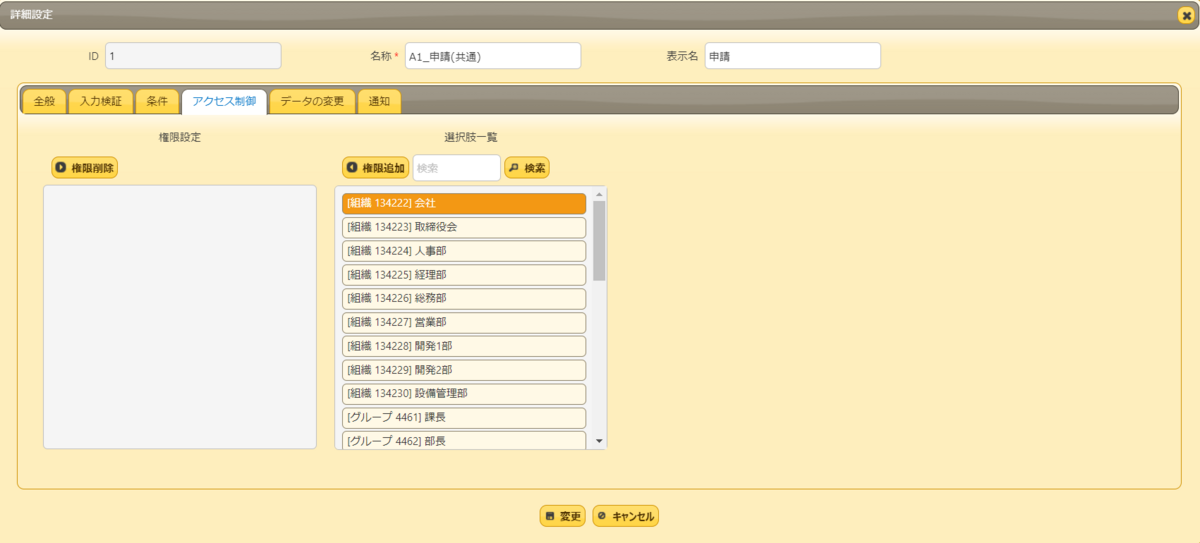Edit the 表示名 field 申請
The width and height of the screenshot is (1200, 543).
point(792,56)
